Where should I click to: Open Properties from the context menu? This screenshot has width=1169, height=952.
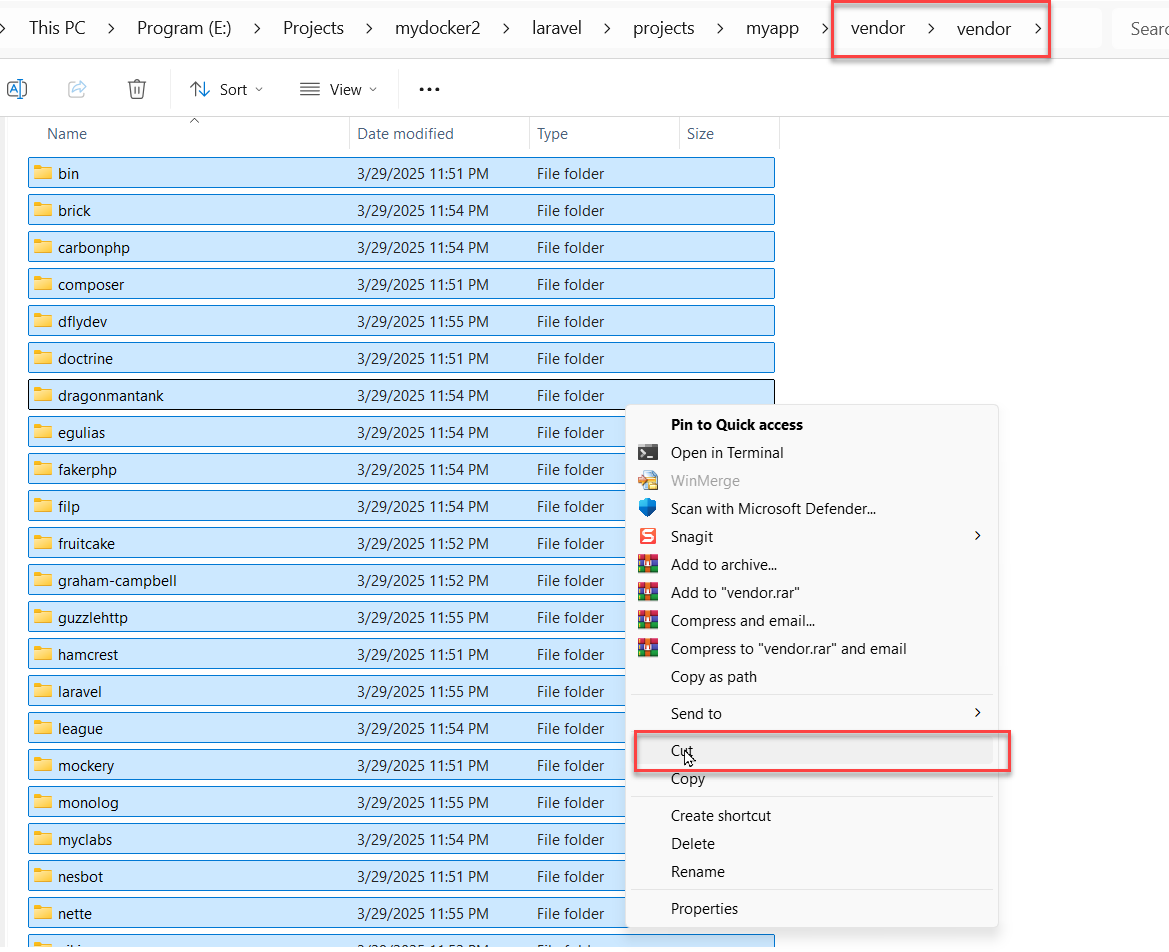click(813, 909)
